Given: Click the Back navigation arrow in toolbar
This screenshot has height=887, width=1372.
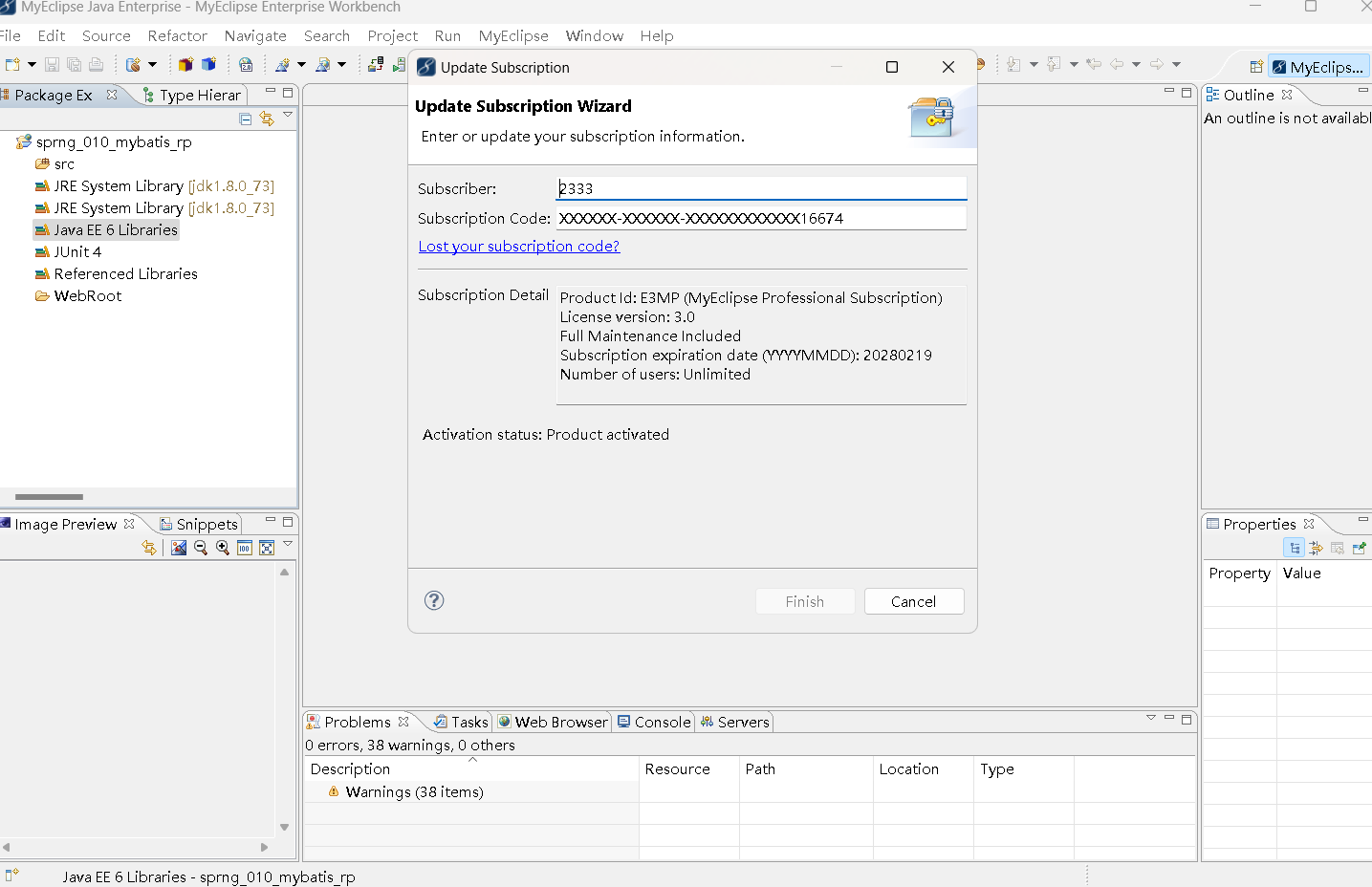Looking at the screenshot, I should coord(1116,64).
